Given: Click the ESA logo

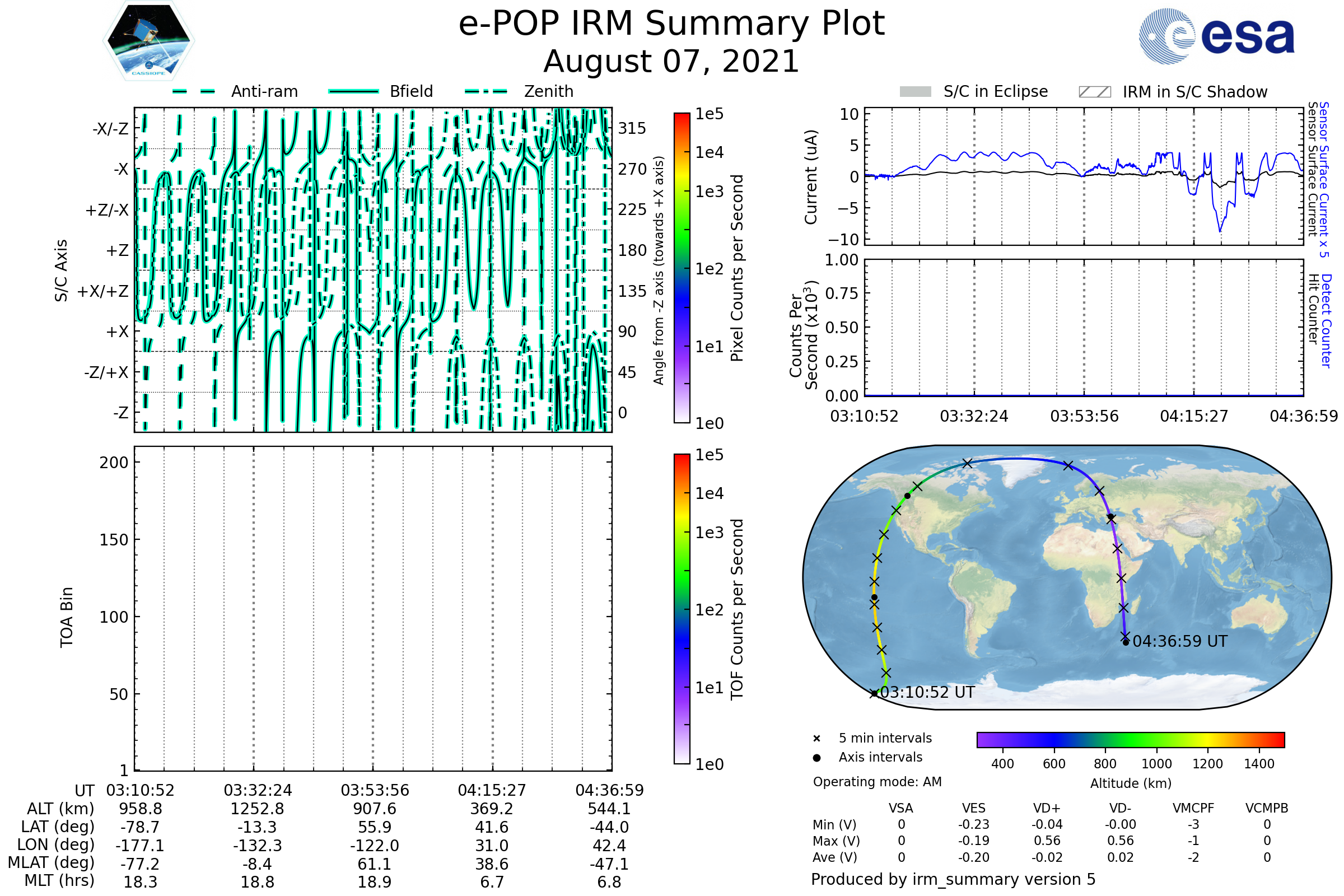Looking at the screenshot, I should (1216, 36).
